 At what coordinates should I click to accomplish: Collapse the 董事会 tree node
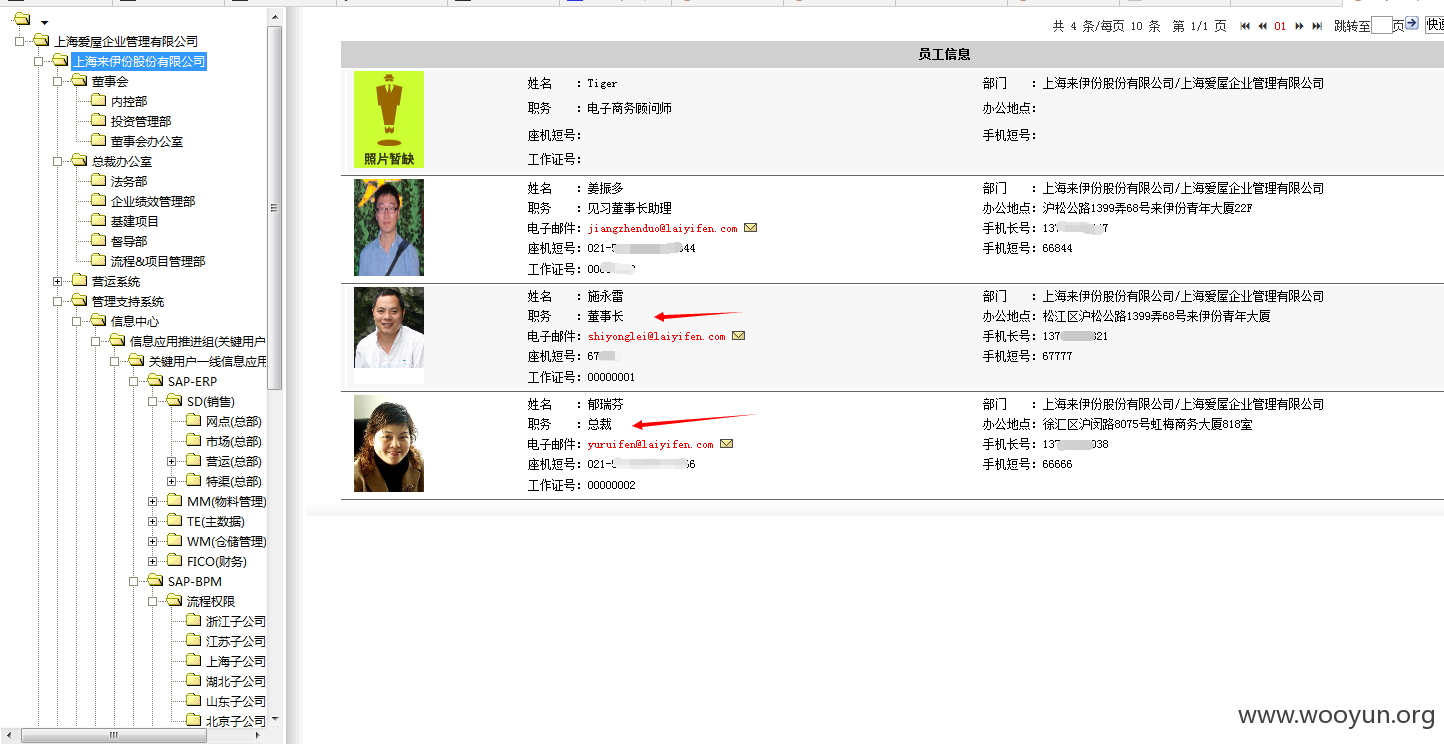[57, 81]
